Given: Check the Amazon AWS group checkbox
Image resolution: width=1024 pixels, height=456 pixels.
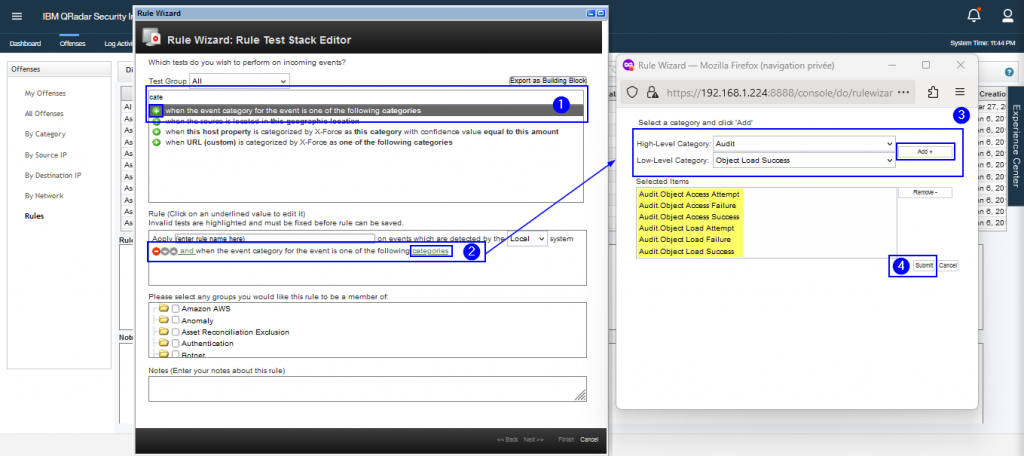Looking at the screenshot, I should (176, 308).
